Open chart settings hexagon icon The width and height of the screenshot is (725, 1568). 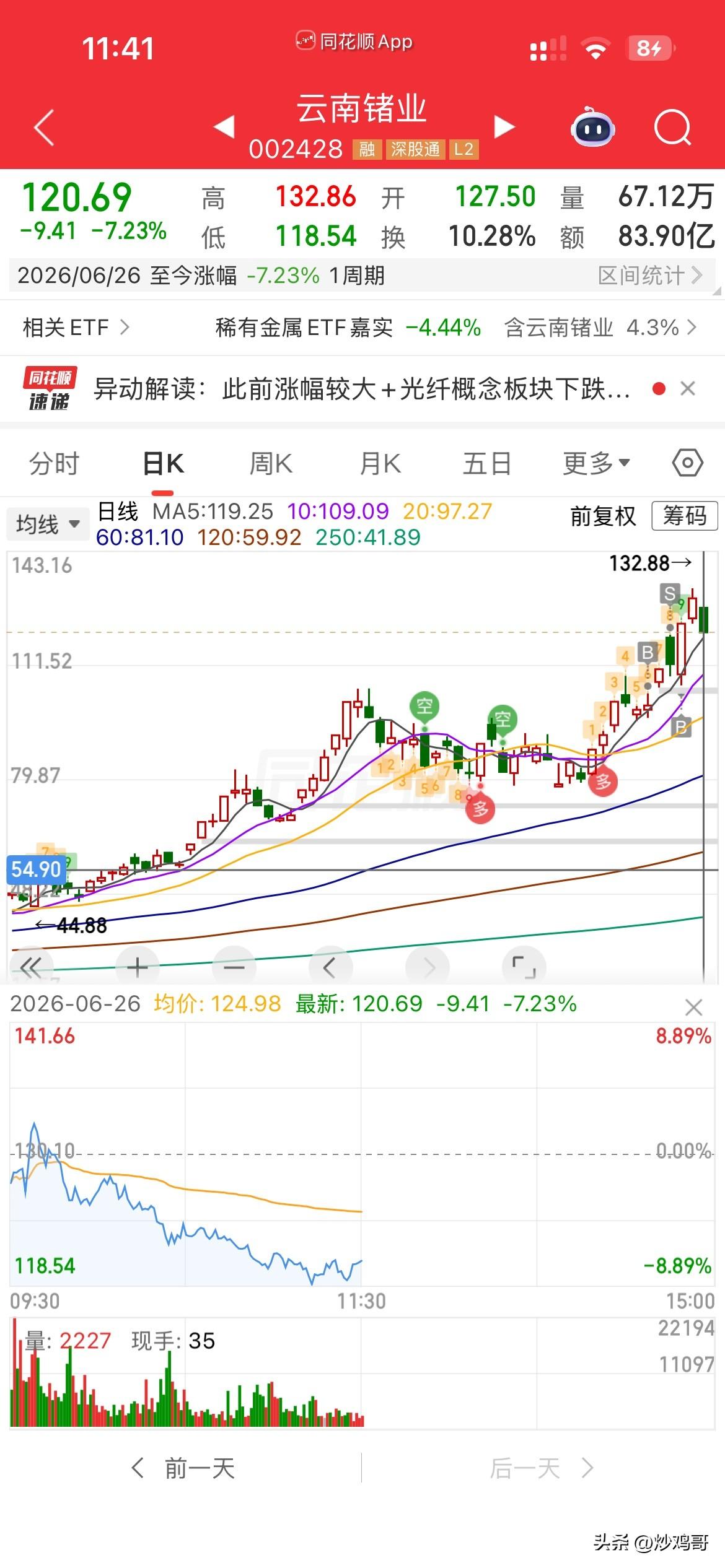(x=687, y=463)
